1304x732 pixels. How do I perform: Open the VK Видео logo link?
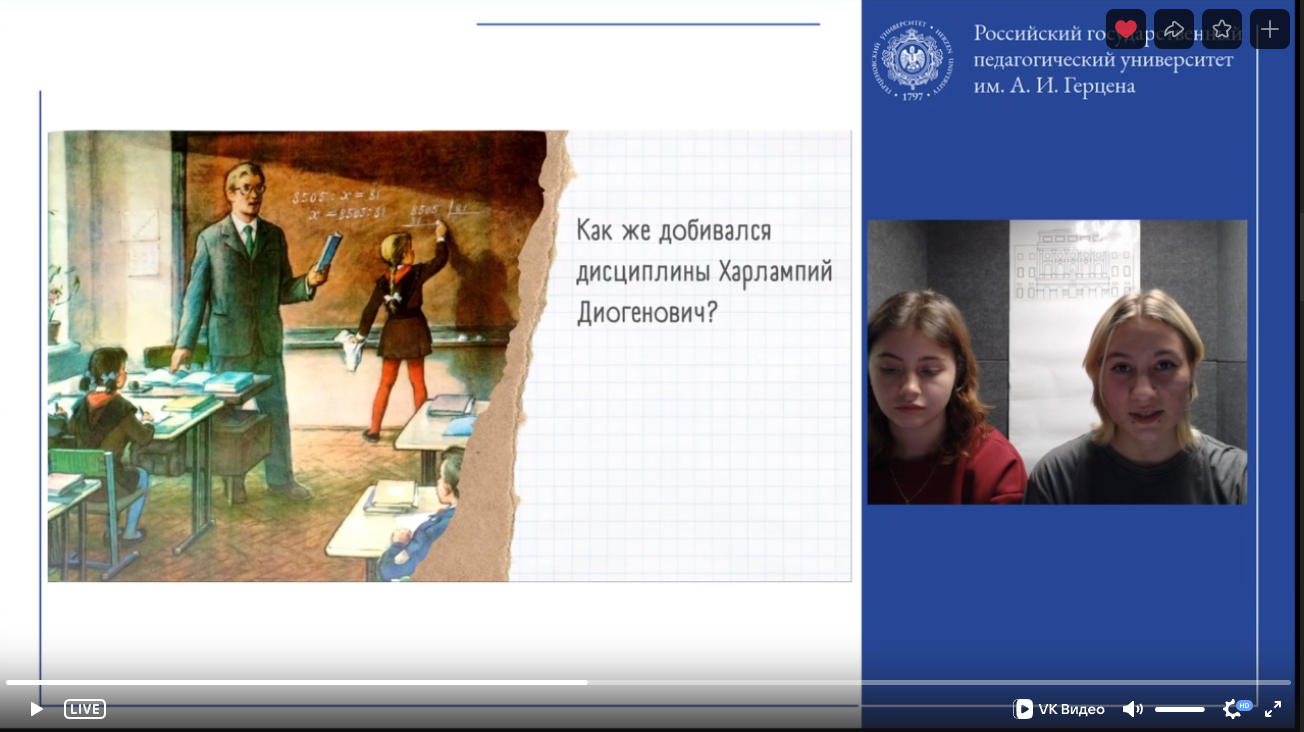1060,709
